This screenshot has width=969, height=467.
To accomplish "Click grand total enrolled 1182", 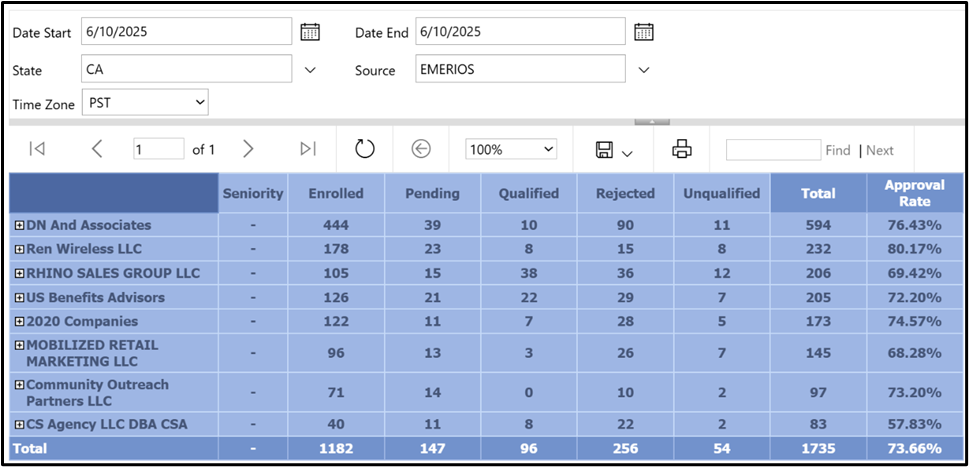I will point(336,448).
